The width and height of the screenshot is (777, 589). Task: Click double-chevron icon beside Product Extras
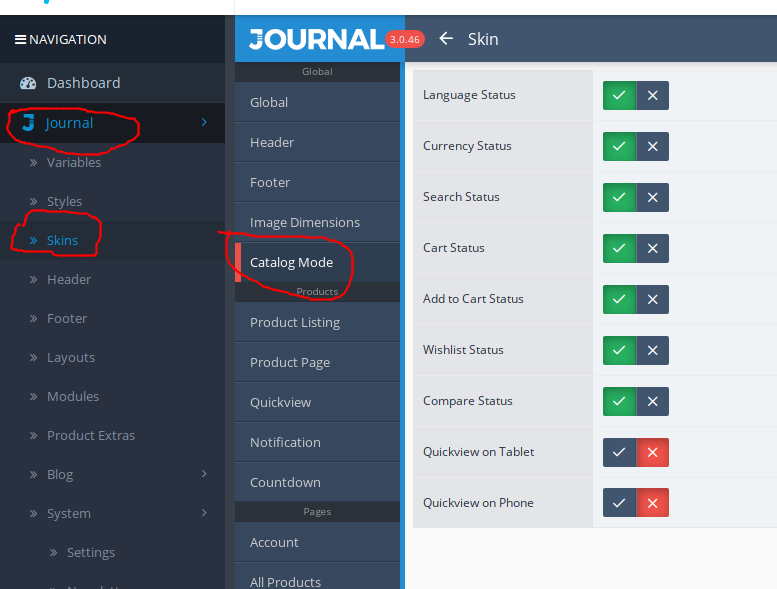point(33,435)
